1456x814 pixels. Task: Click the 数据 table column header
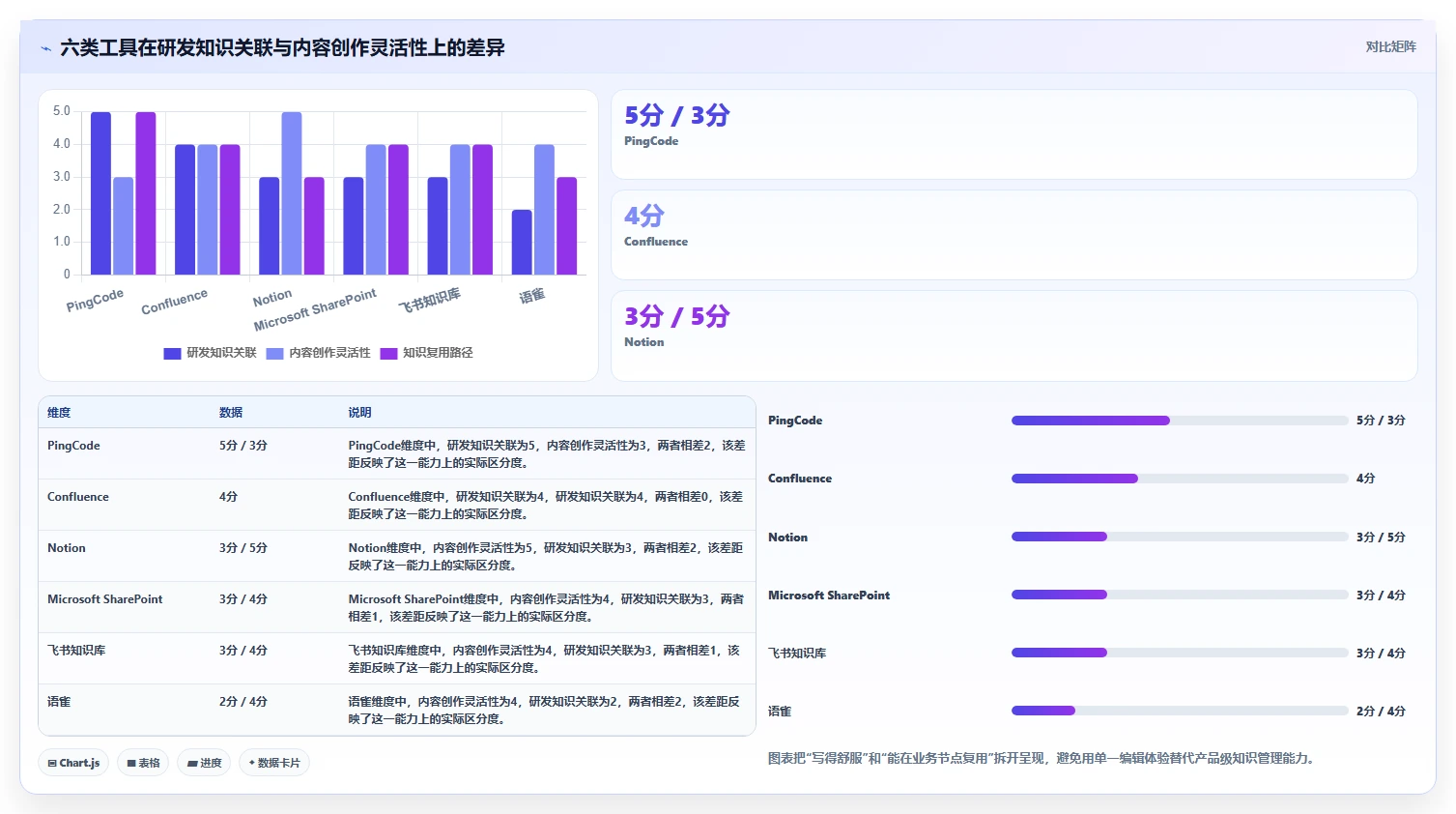(x=231, y=413)
